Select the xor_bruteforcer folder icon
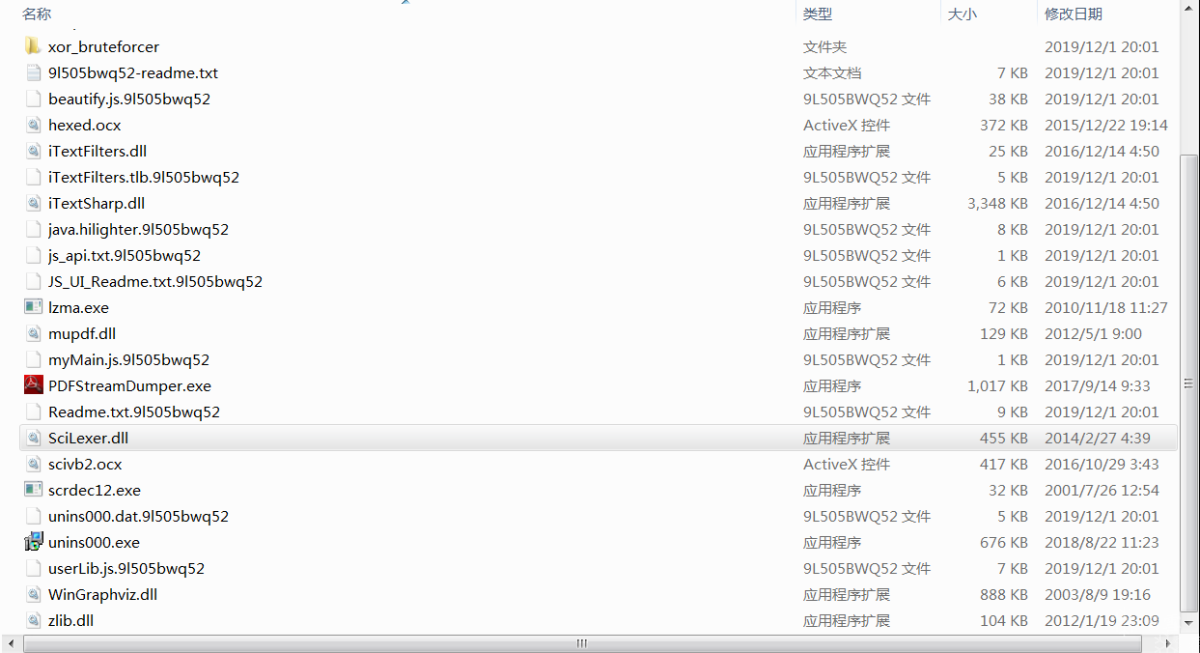This screenshot has width=1200, height=653. pos(33,46)
